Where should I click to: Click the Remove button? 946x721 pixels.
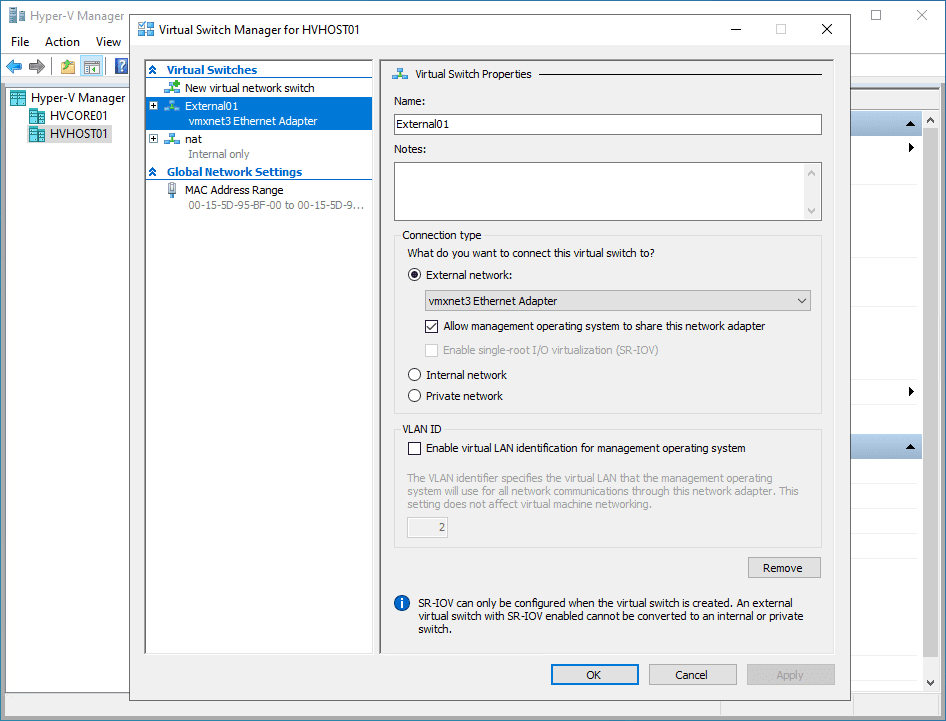pyautogui.click(x=784, y=568)
